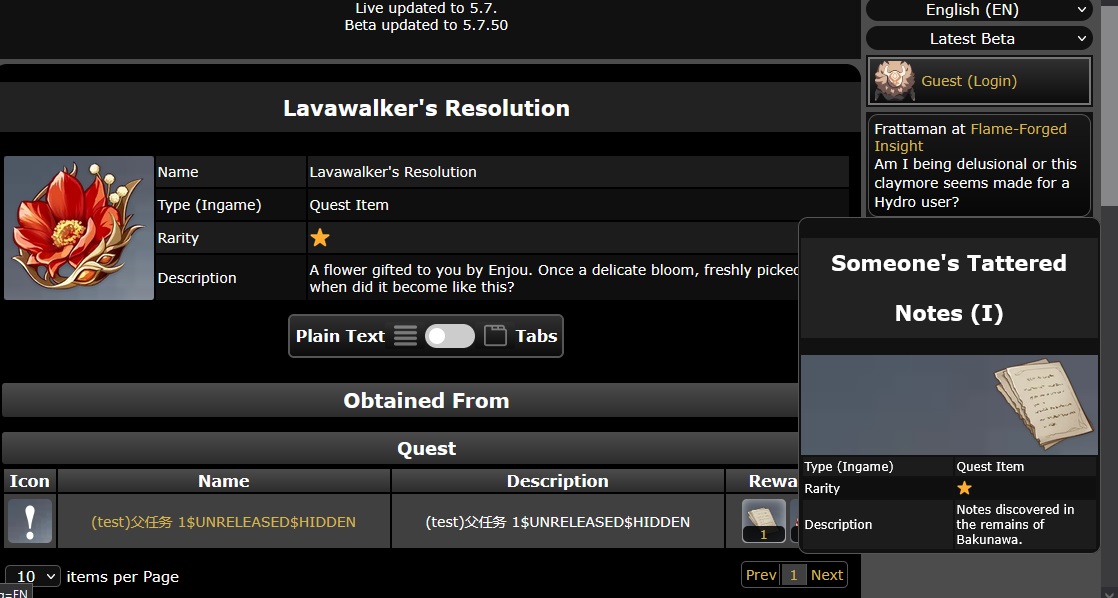The width and height of the screenshot is (1118, 598).
Task: Click the Lavawalker's Resolution page title
Action: tap(426, 108)
